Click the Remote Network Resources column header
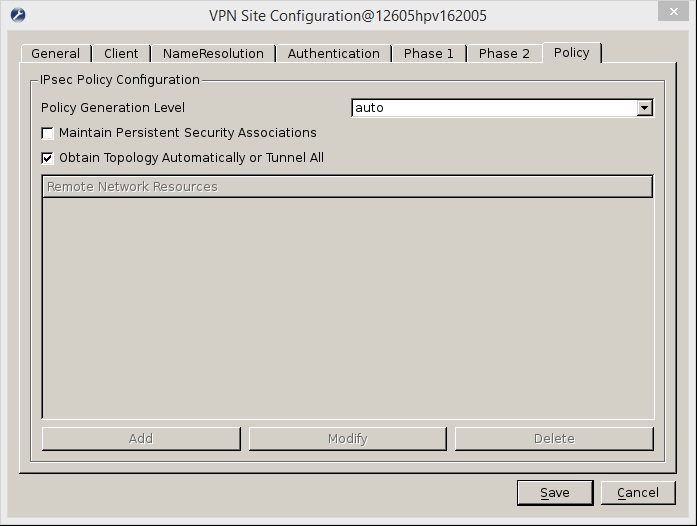The width and height of the screenshot is (697, 526). 347,187
